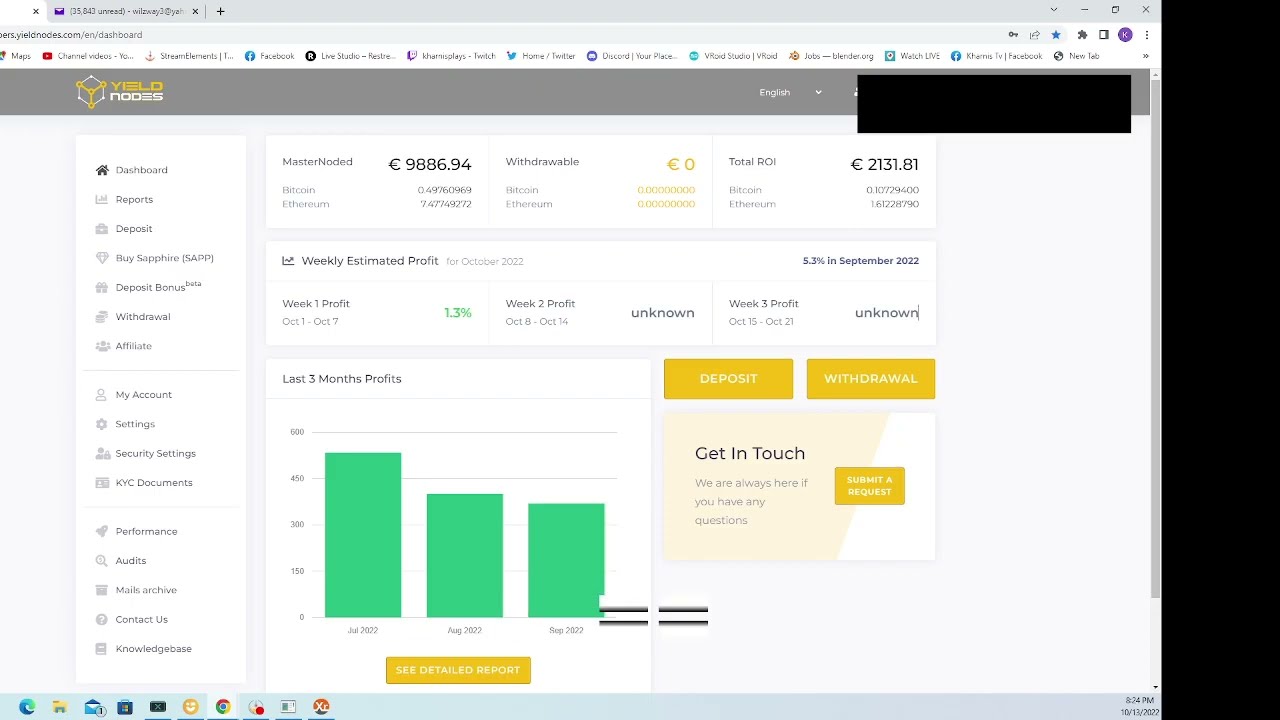1280x720 pixels.
Task: Open Microsoft Edge from the taskbar
Action: pyautogui.click(x=27, y=706)
